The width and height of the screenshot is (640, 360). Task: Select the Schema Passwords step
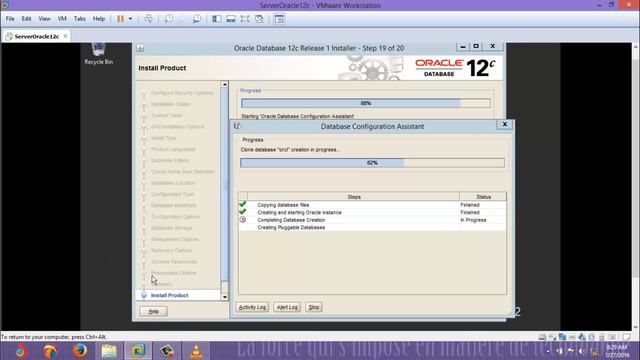pos(174,262)
